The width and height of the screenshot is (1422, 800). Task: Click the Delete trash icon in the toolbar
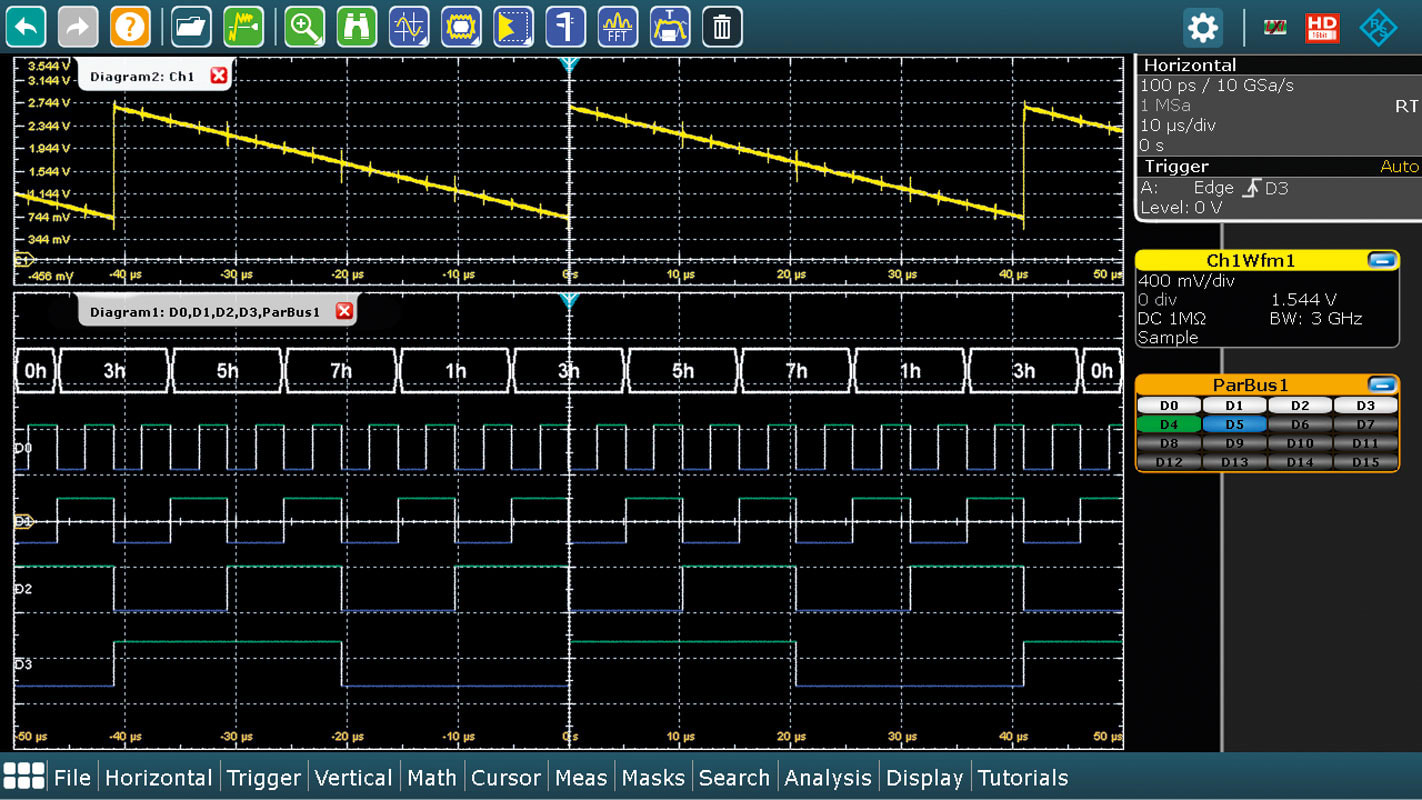click(x=722, y=27)
